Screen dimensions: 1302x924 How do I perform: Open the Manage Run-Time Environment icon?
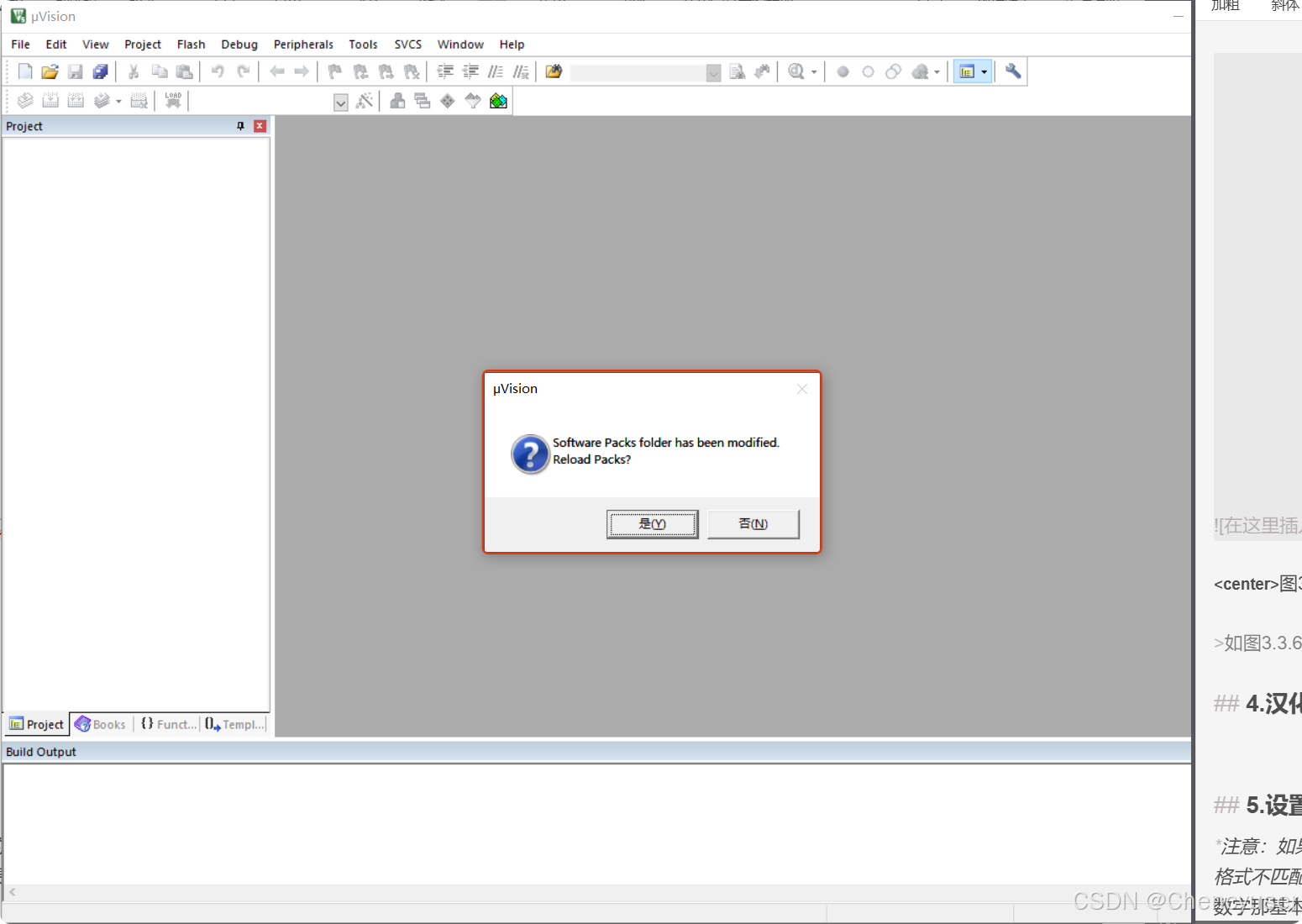(x=448, y=101)
